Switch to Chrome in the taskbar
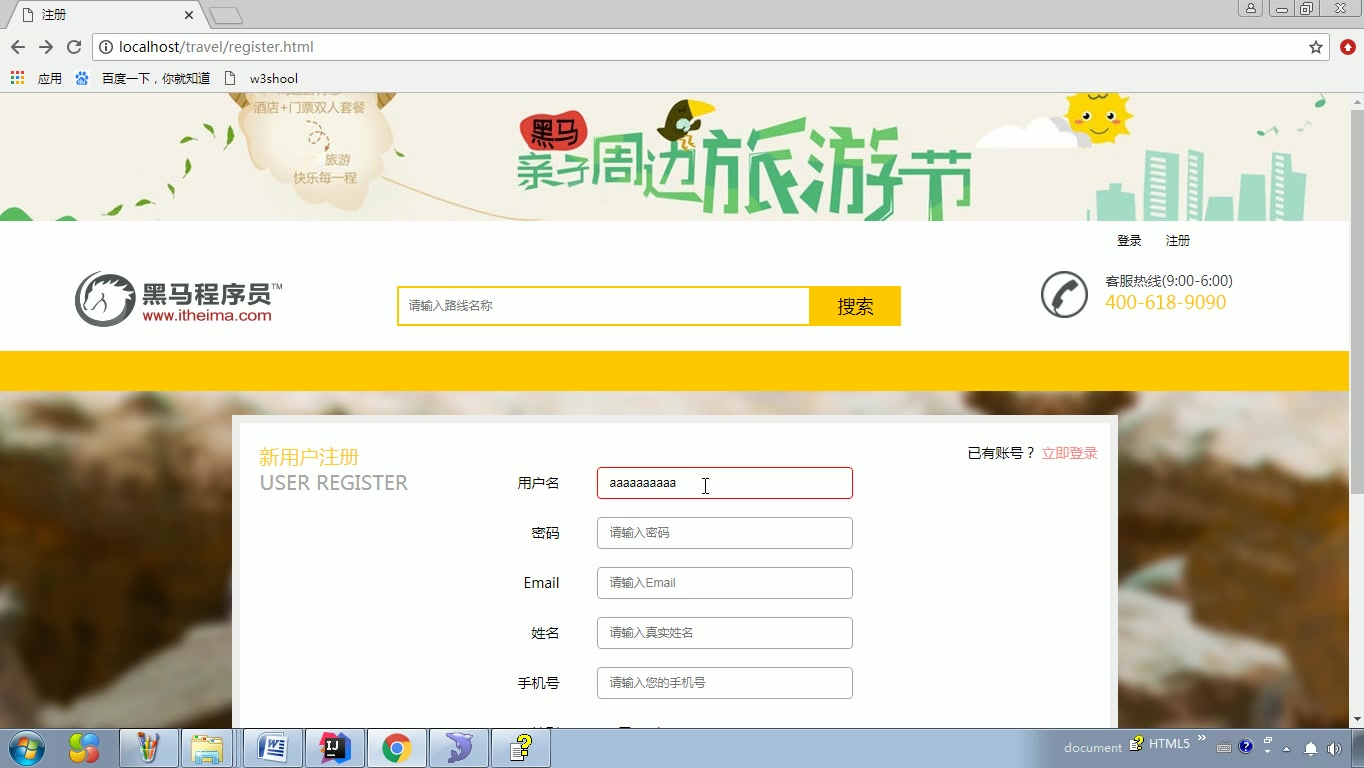Image resolution: width=1364 pixels, height=768 pixels. point(396,748)
